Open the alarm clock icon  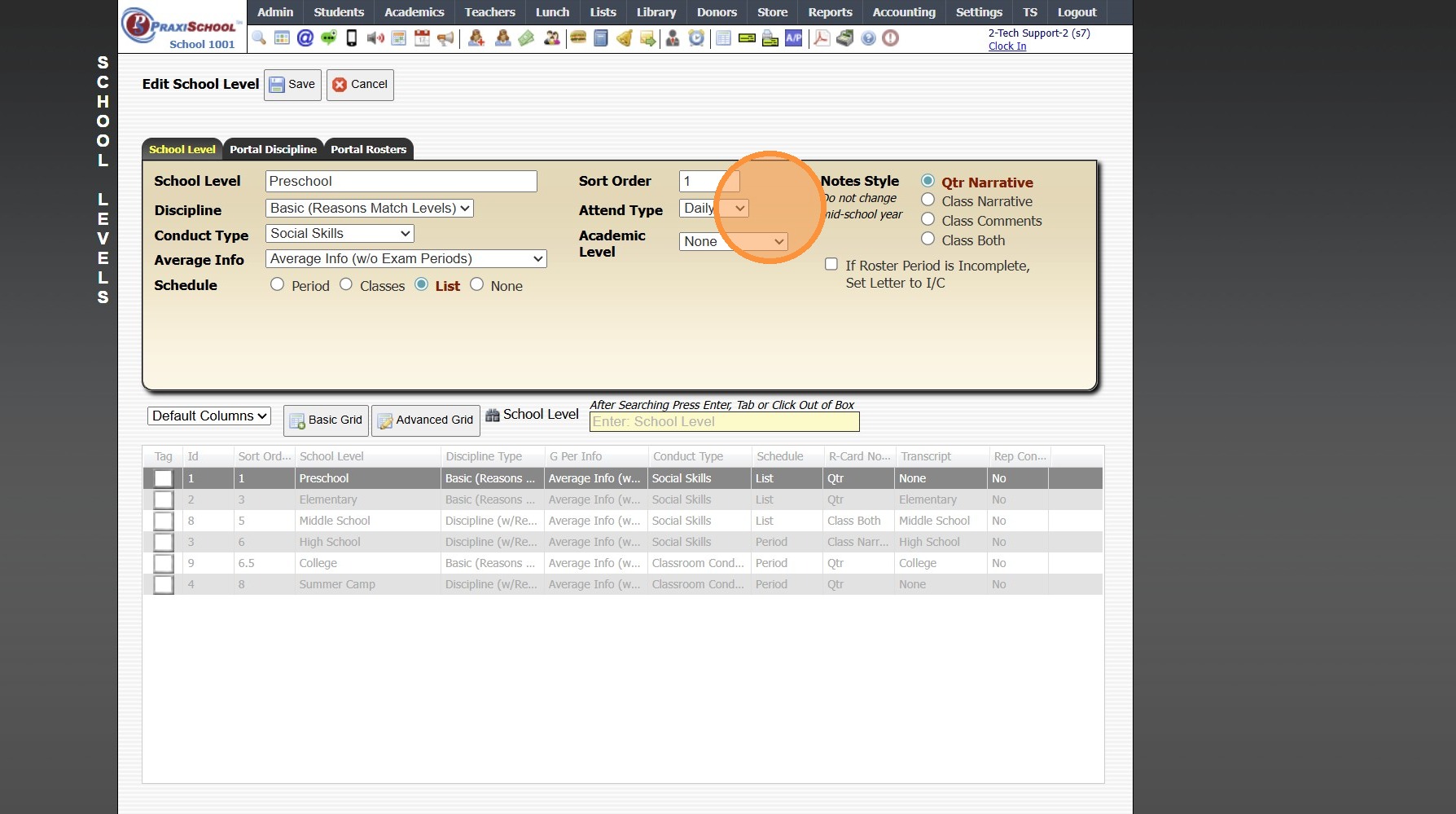point(696,38)
